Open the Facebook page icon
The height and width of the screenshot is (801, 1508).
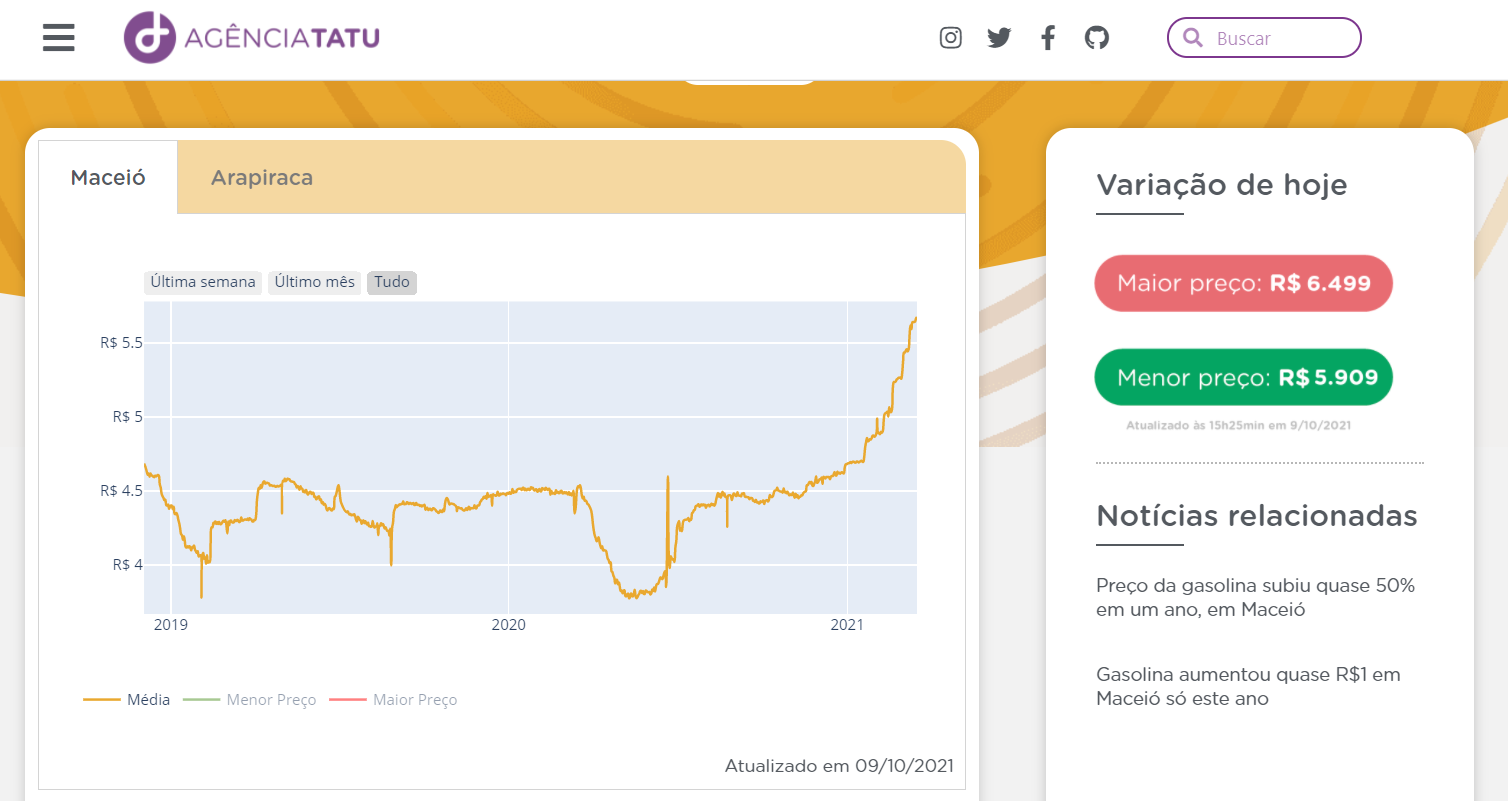[1047, 38]
